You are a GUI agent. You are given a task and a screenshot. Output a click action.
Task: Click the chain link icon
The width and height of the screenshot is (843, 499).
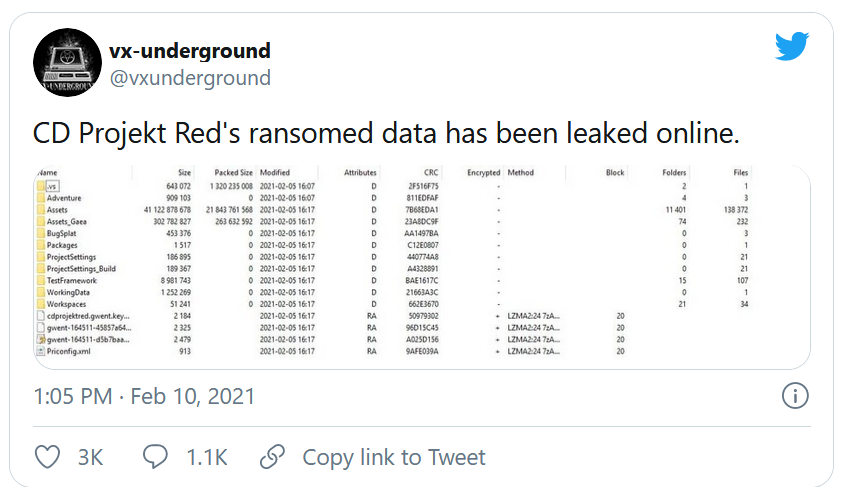coord(272,457)
